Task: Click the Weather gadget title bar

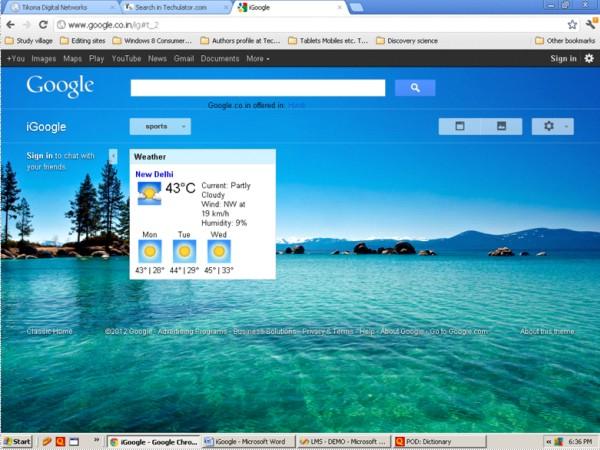Action: (x=202, y=157)
